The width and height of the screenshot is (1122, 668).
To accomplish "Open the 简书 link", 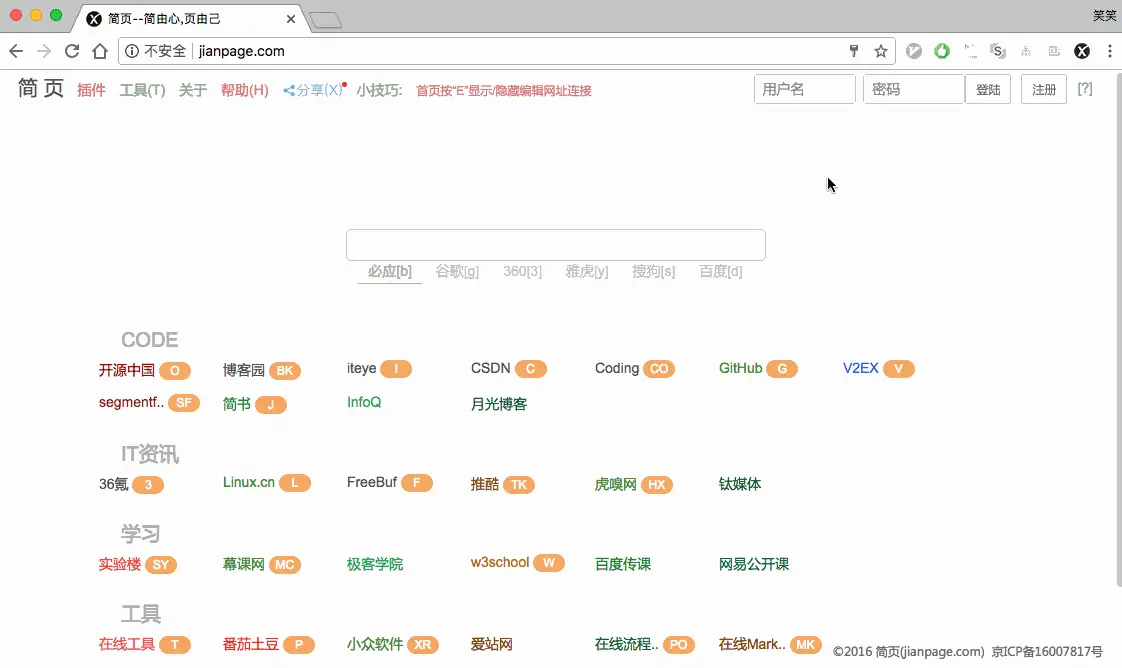I will click(237, 404).
